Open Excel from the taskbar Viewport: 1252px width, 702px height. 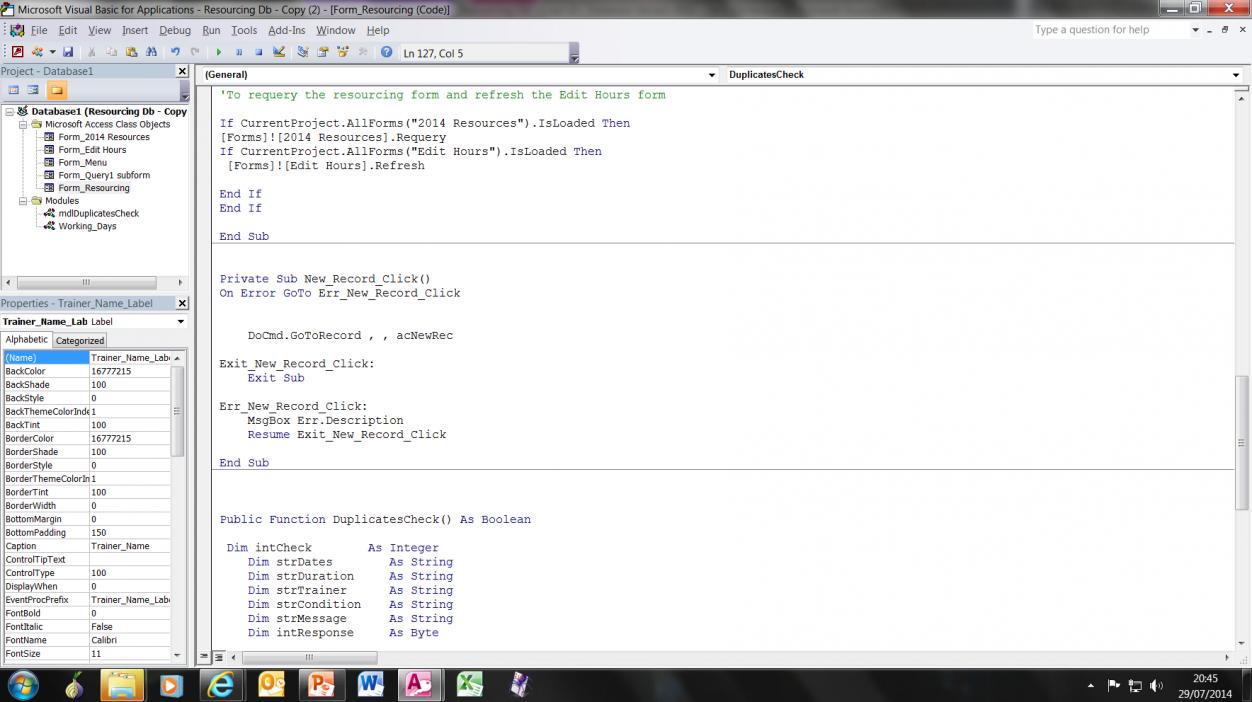[469, 685]
